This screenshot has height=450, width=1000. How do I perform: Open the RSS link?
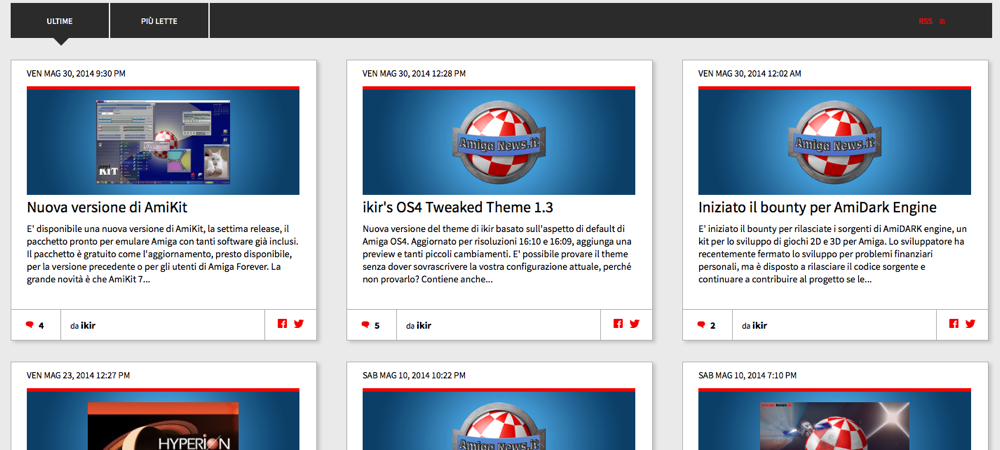(925, 21)
